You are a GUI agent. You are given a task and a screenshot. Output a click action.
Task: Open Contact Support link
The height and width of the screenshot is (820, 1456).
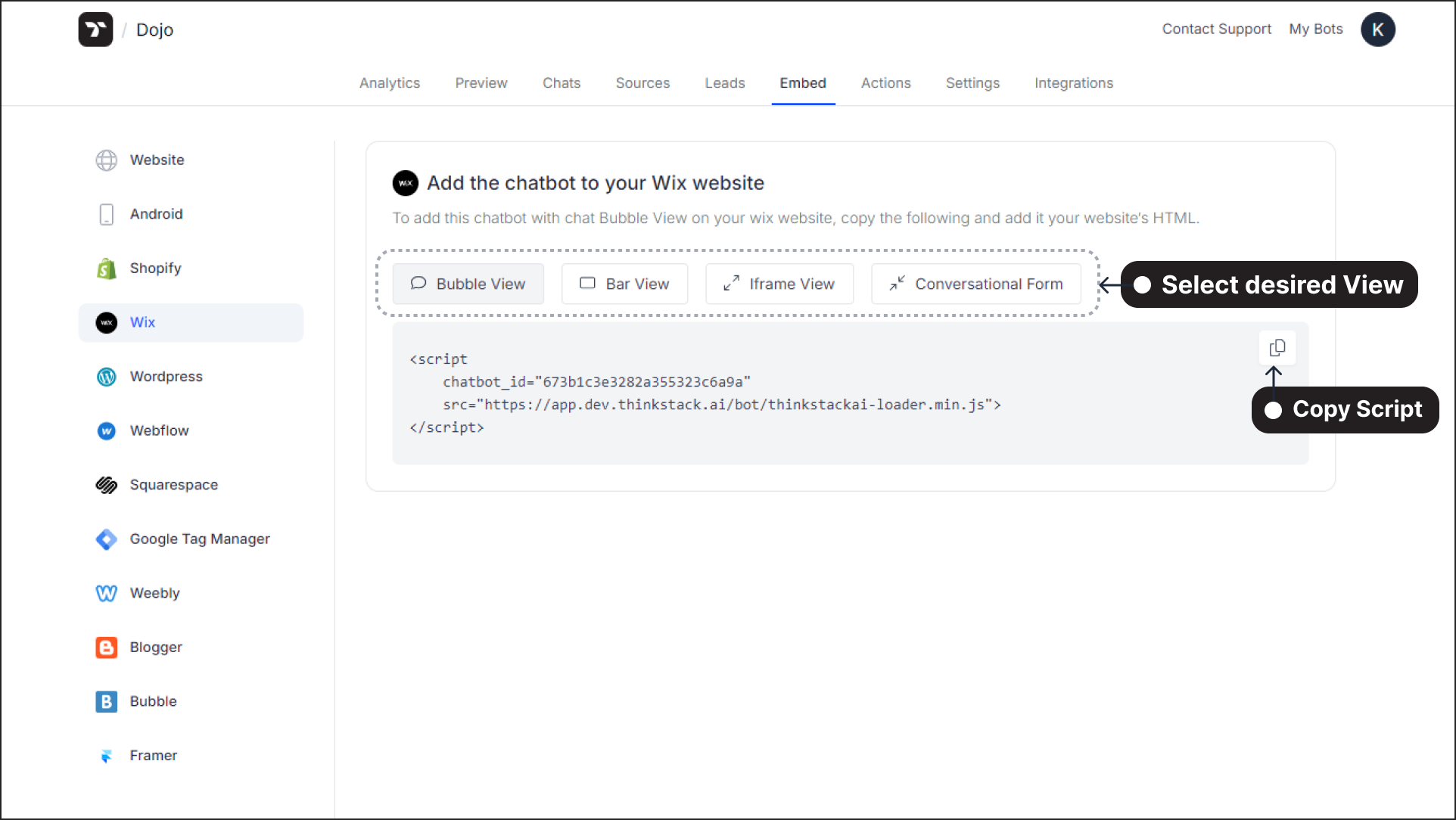pos(1216,30)
